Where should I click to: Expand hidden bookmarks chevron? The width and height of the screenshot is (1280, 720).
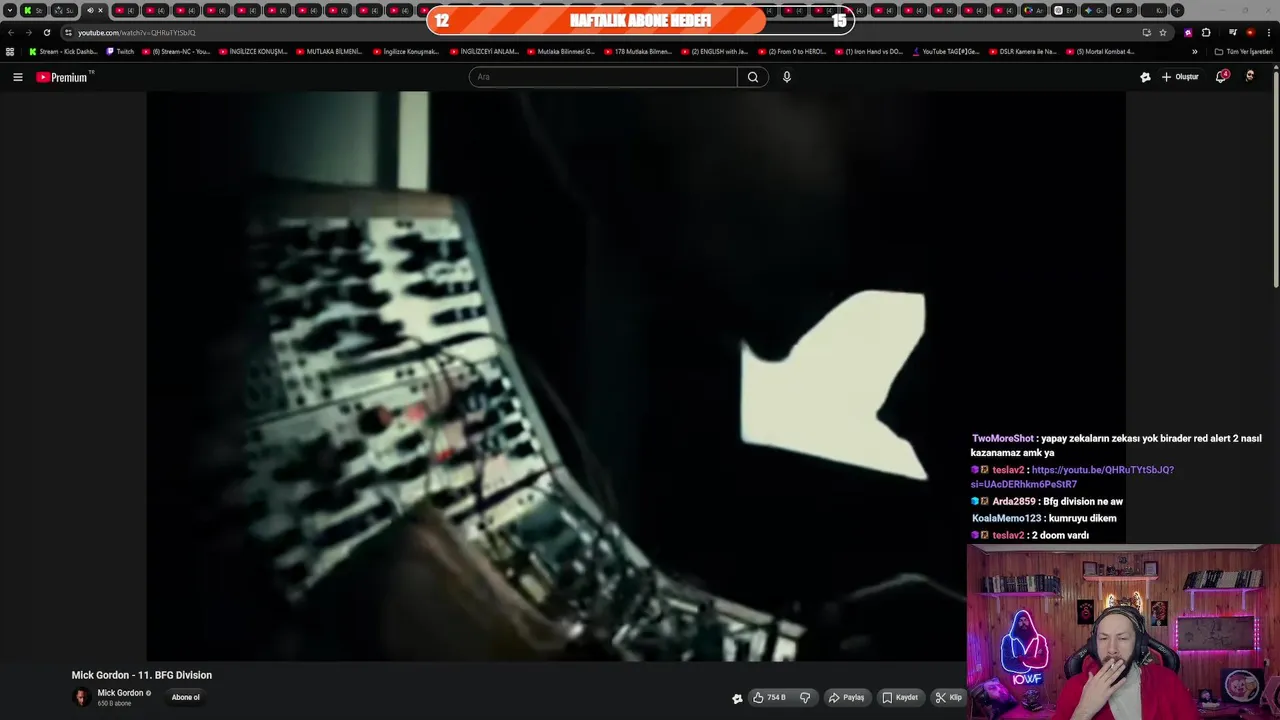pyautogui.click(x=1194, y=51)
